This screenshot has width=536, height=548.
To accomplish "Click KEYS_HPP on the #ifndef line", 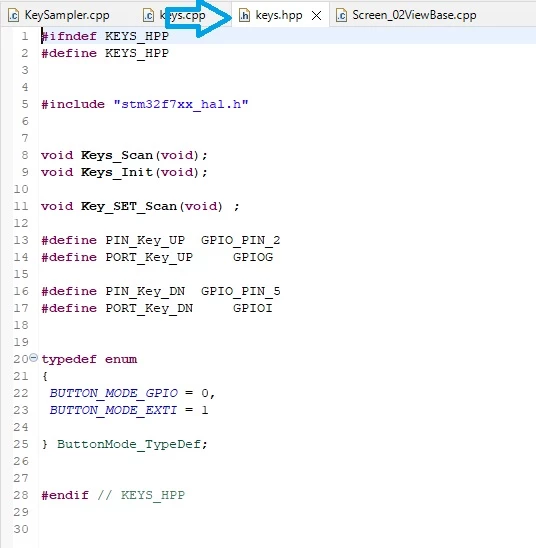I will point(137,36).
